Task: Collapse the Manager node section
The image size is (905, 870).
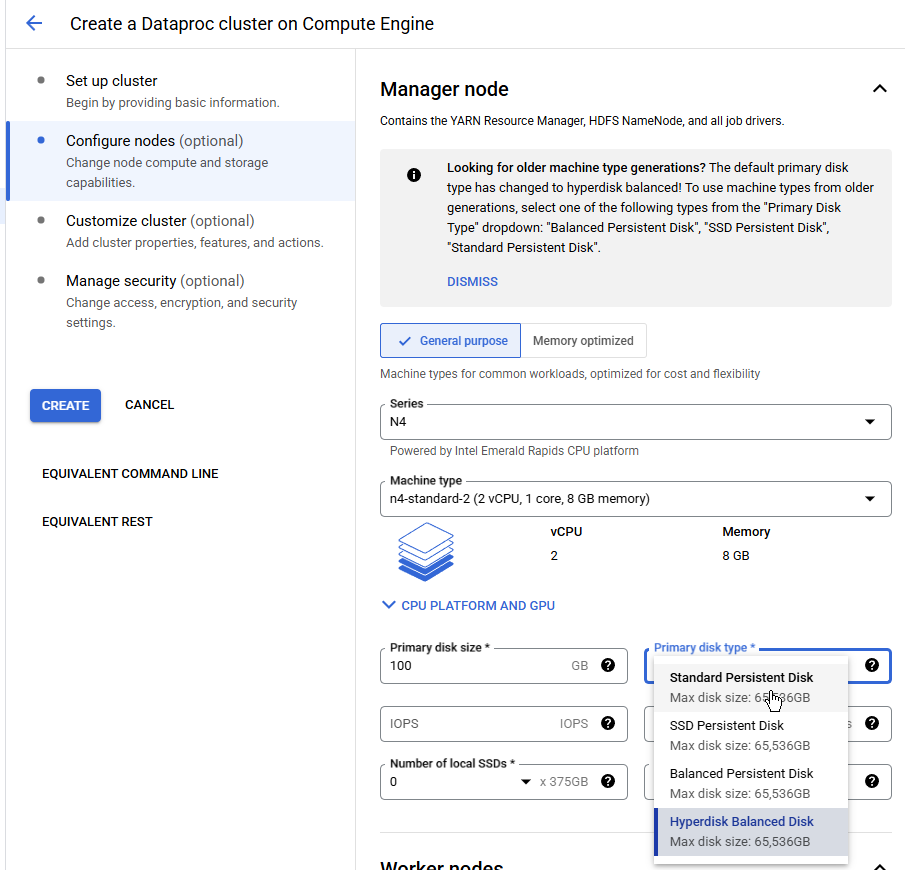Action: (879, 89)
